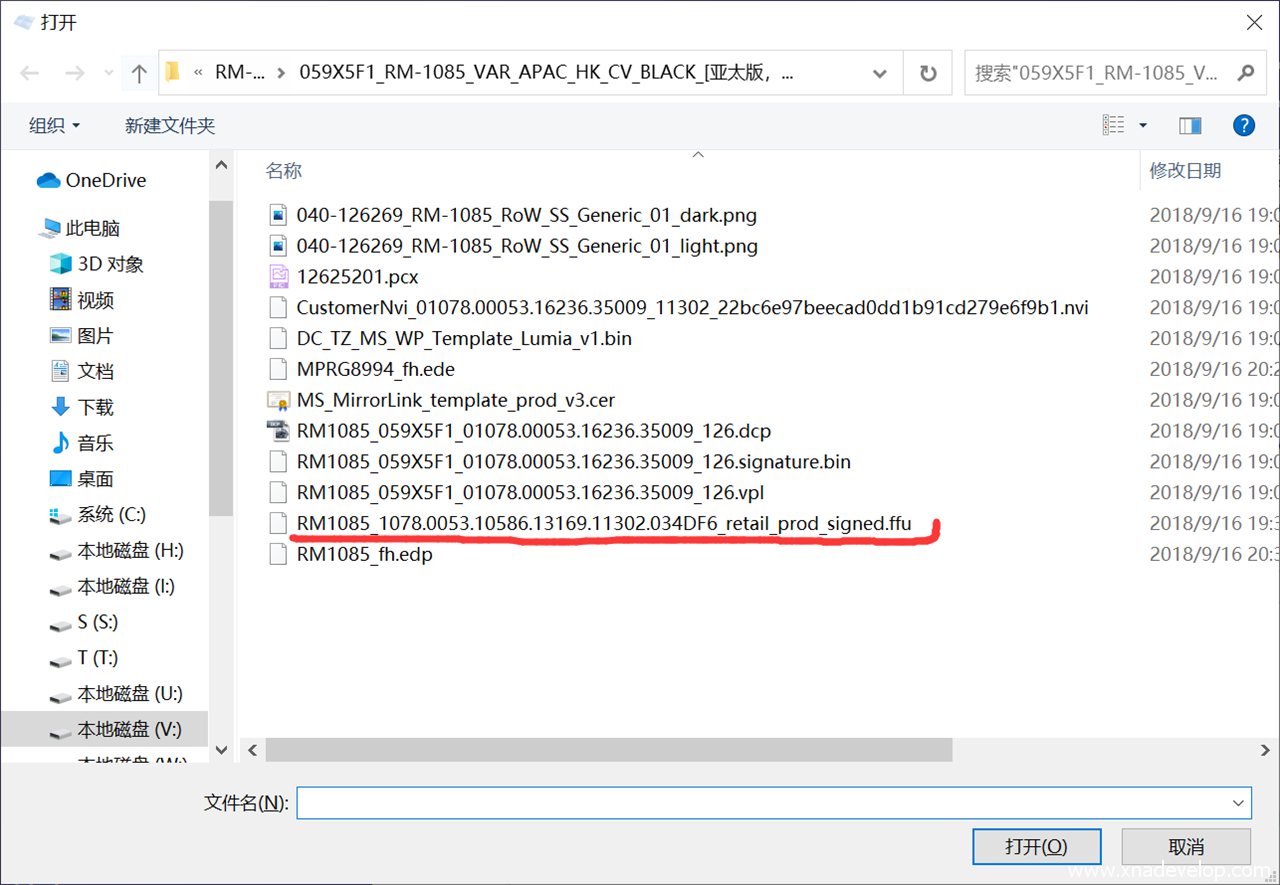Select the MS_MirrorLink_template_prod_v3.cer file
Viewport: 1280px width, 885px height.
[455, 400]
